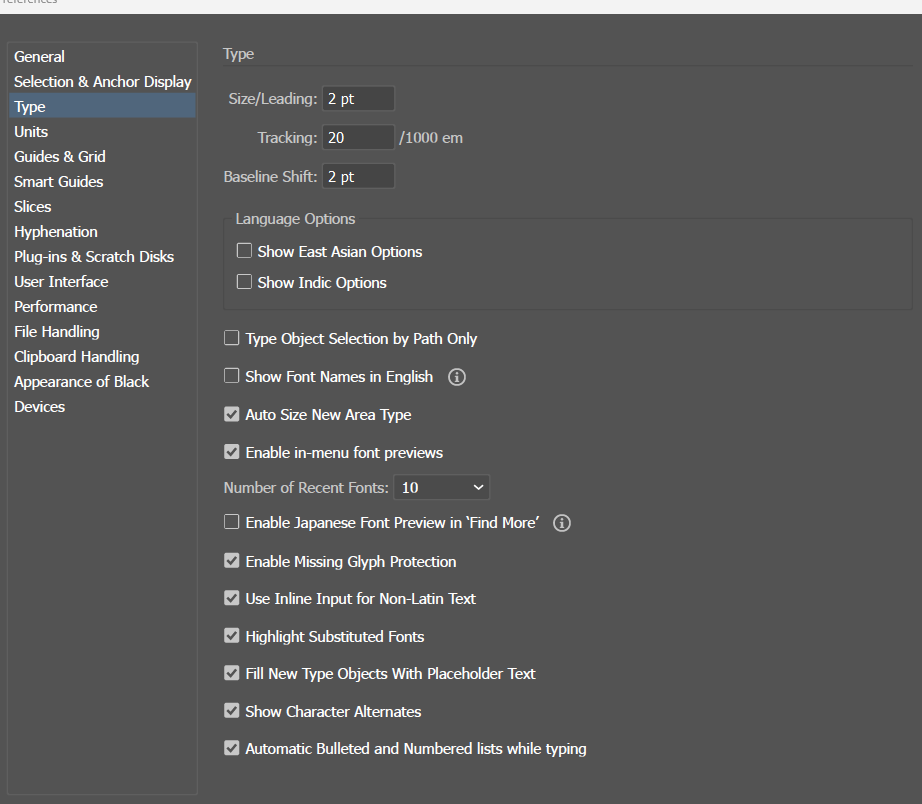
Task: Click the info icon beside Show Font Names in English
Action: coord(457,377)
